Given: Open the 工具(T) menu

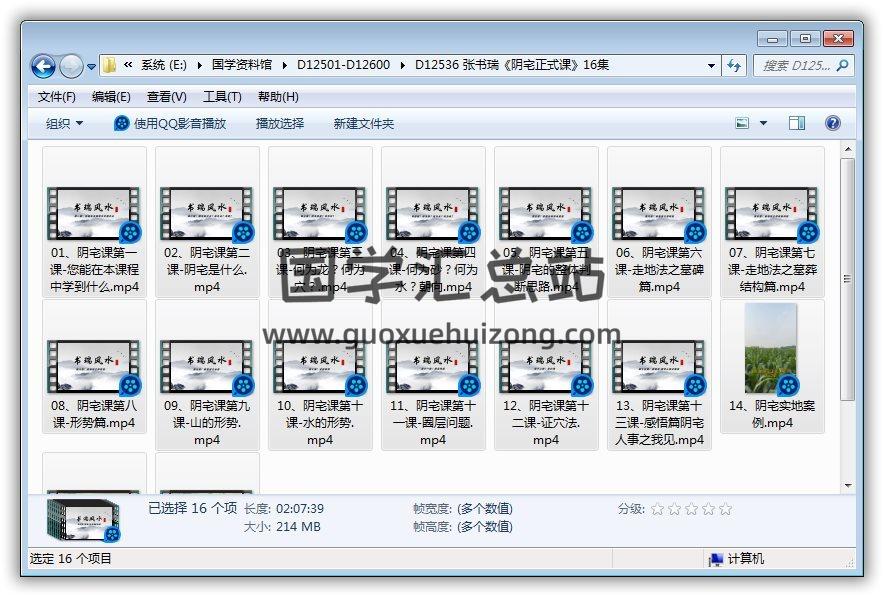Looking at the screenshot, I should click(x=222, y=97).
